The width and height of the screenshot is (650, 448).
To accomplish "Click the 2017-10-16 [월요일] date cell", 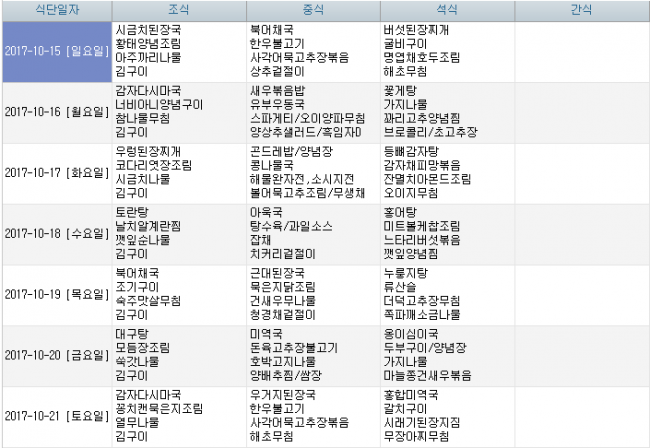I will tap(55, 112).
